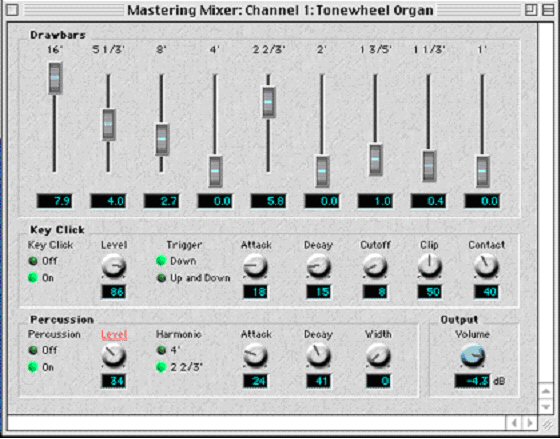The image size is (560, 439).
Task: Click the window resize grip corner
Action: 546,423
